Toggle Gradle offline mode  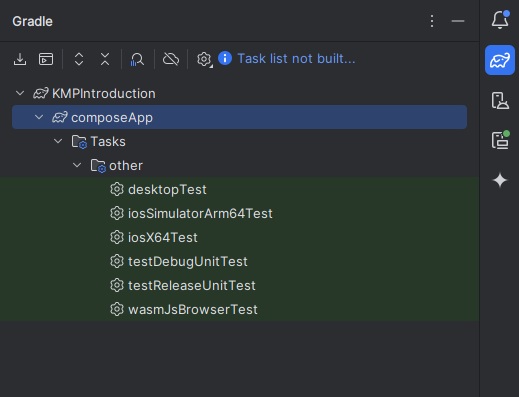click(171, 59)
